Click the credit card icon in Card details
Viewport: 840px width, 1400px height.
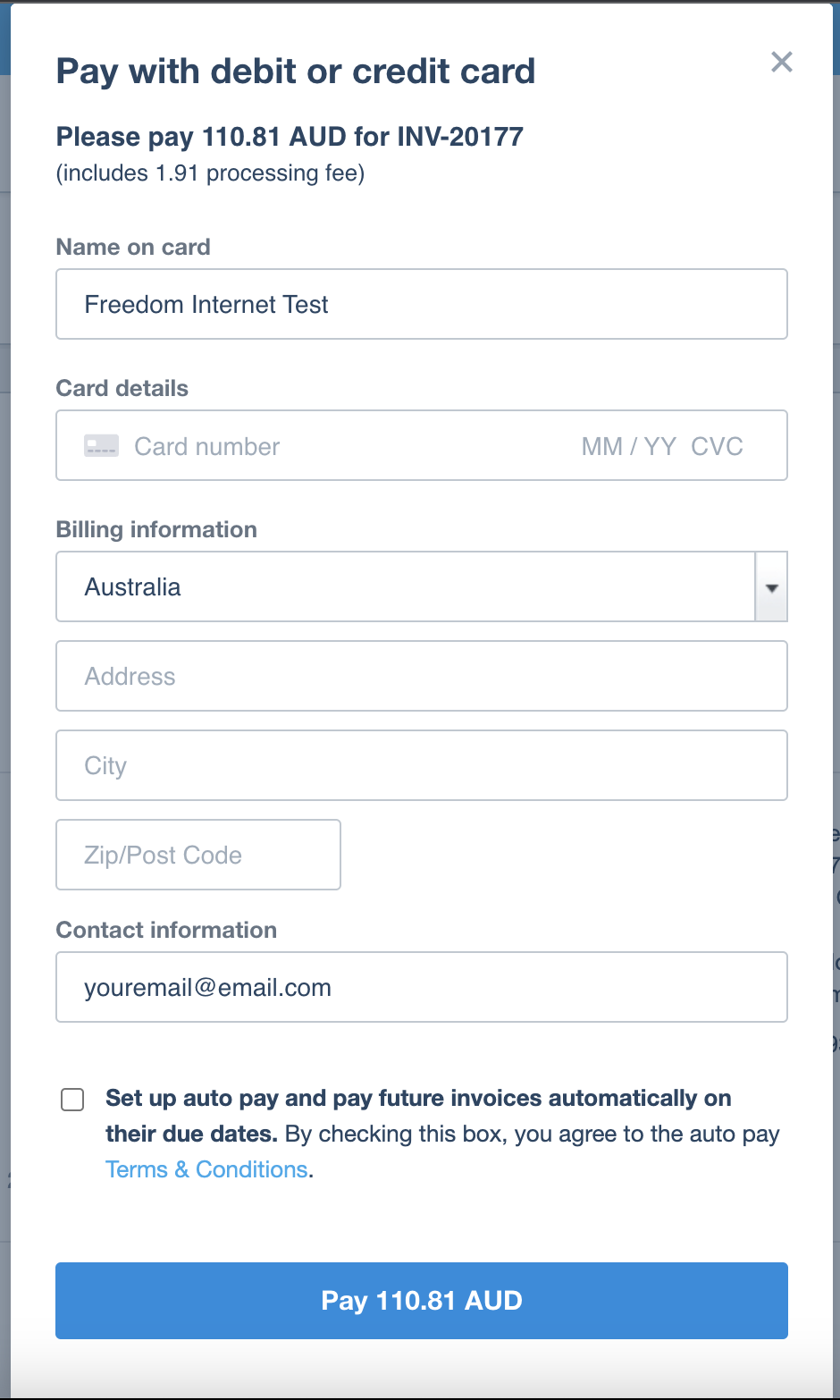(101, 445)
